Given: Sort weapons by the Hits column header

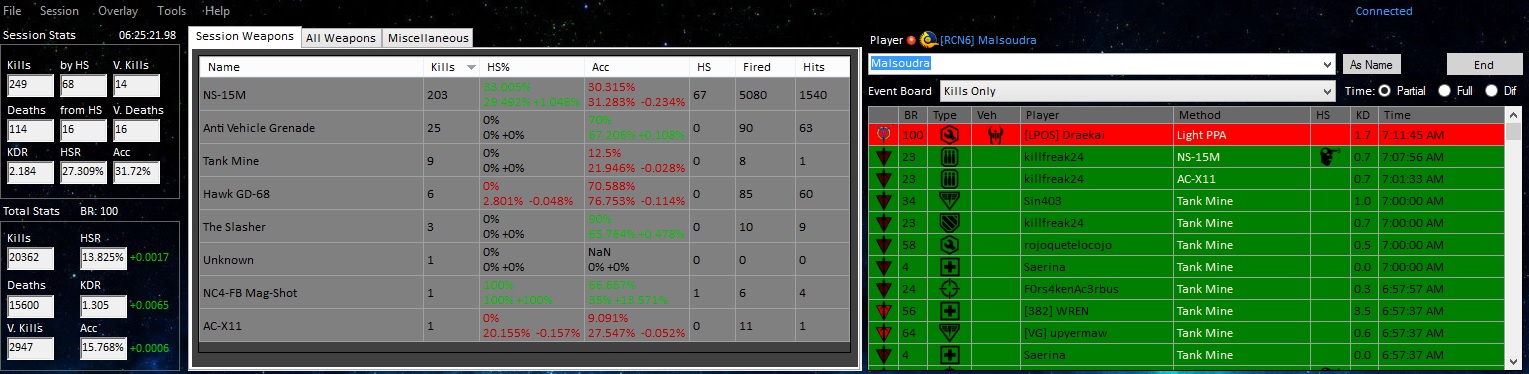Looking at the screenshot, I should (823, 67).
